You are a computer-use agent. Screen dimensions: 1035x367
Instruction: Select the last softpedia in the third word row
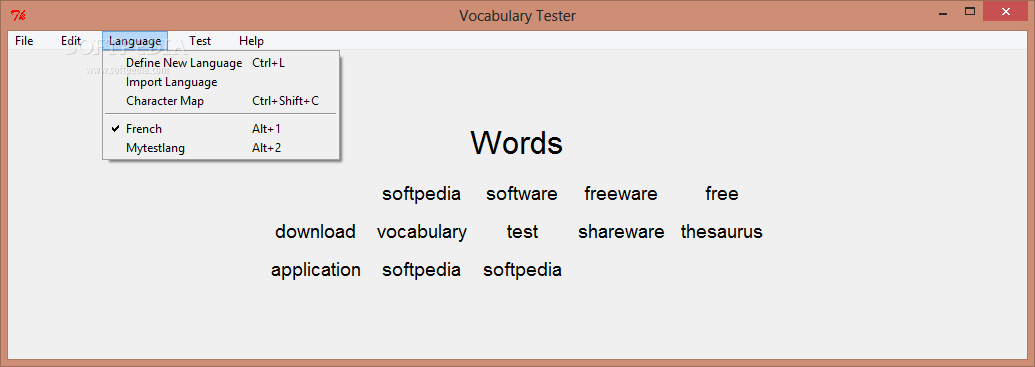(522, 270)
